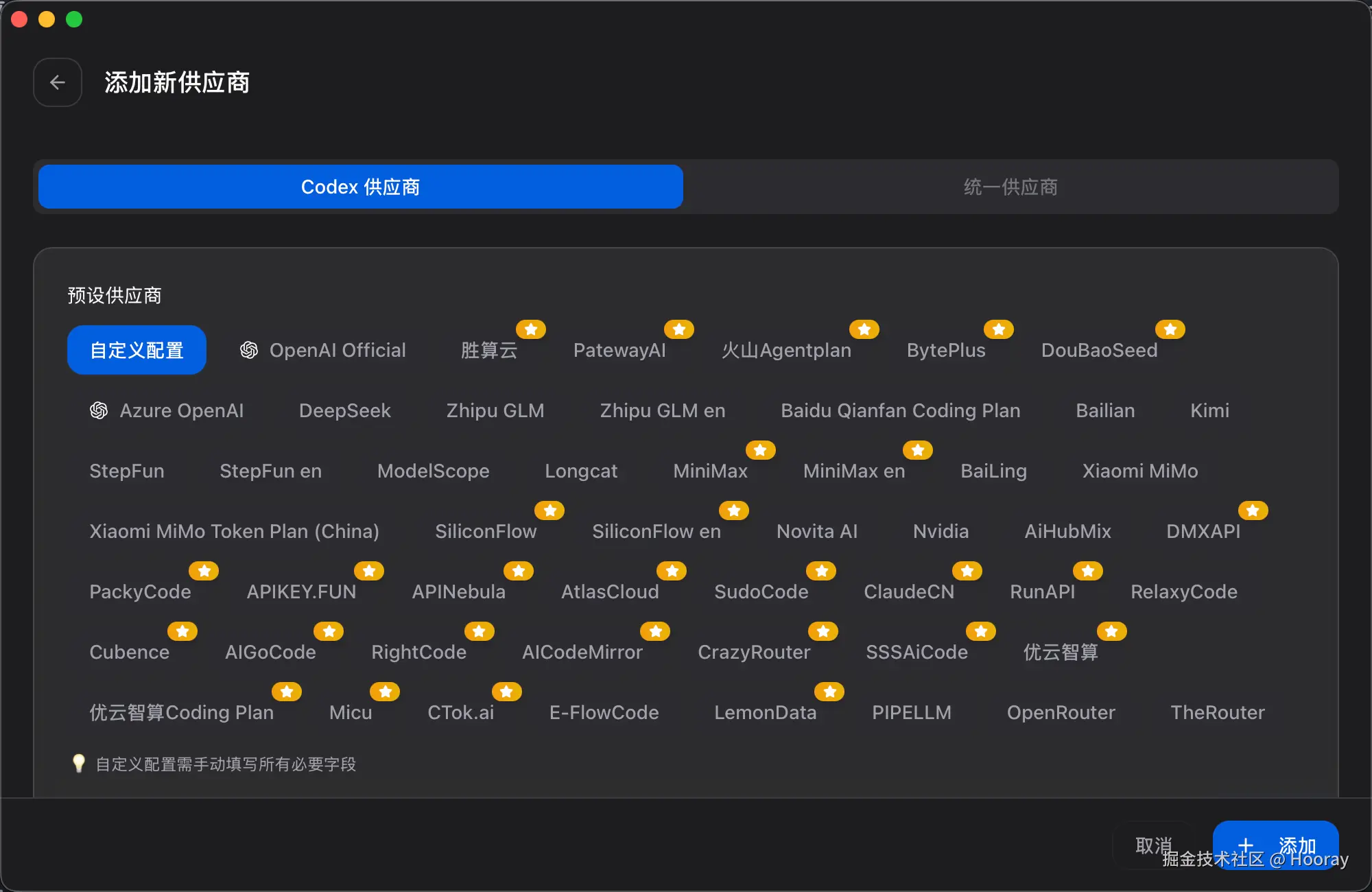Click the star badge on APIKEY.FUN
Viewport: 1372px width, 892px height.
coord(369,571)
